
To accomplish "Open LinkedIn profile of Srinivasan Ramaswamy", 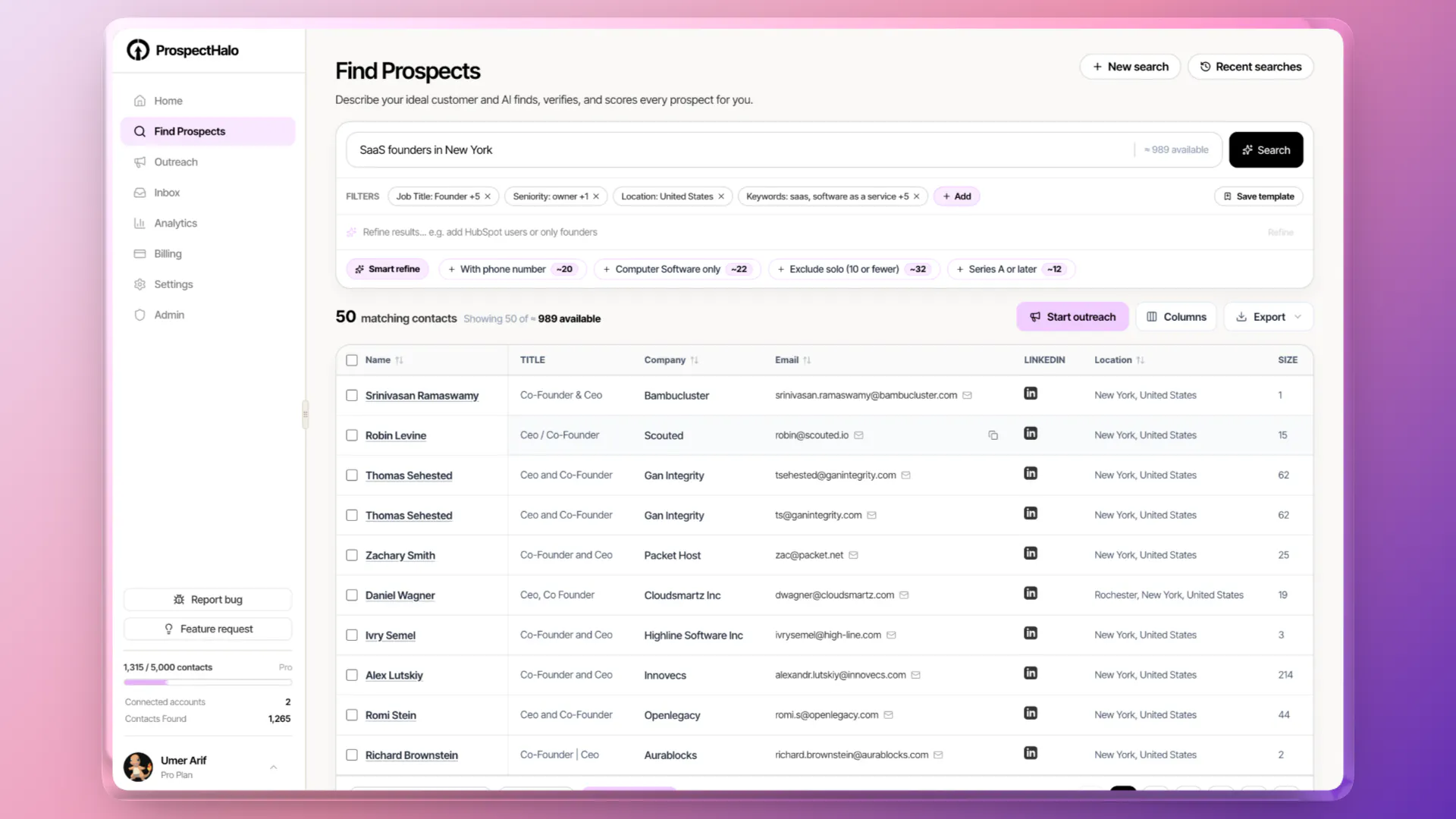I will pyautogui.click(x=1031, y=394).
